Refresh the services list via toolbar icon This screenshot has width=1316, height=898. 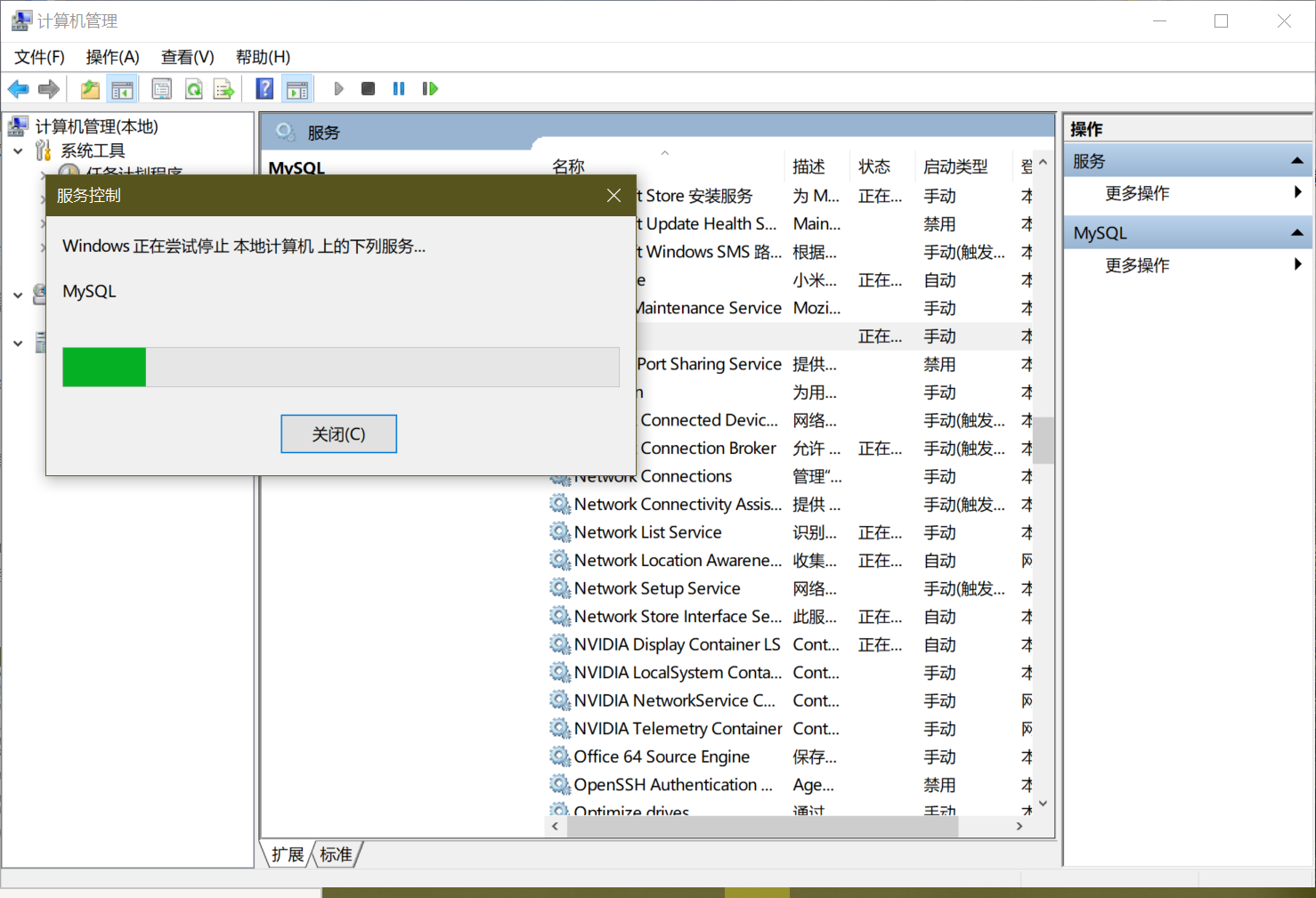click(193, 88)
